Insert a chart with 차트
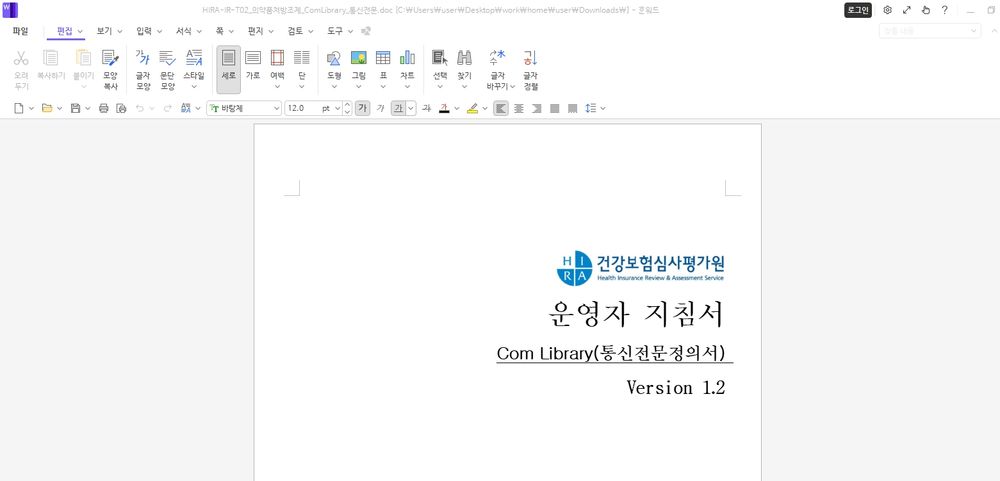The height and width of the screenshot is (481, 1000). [407, 70]
